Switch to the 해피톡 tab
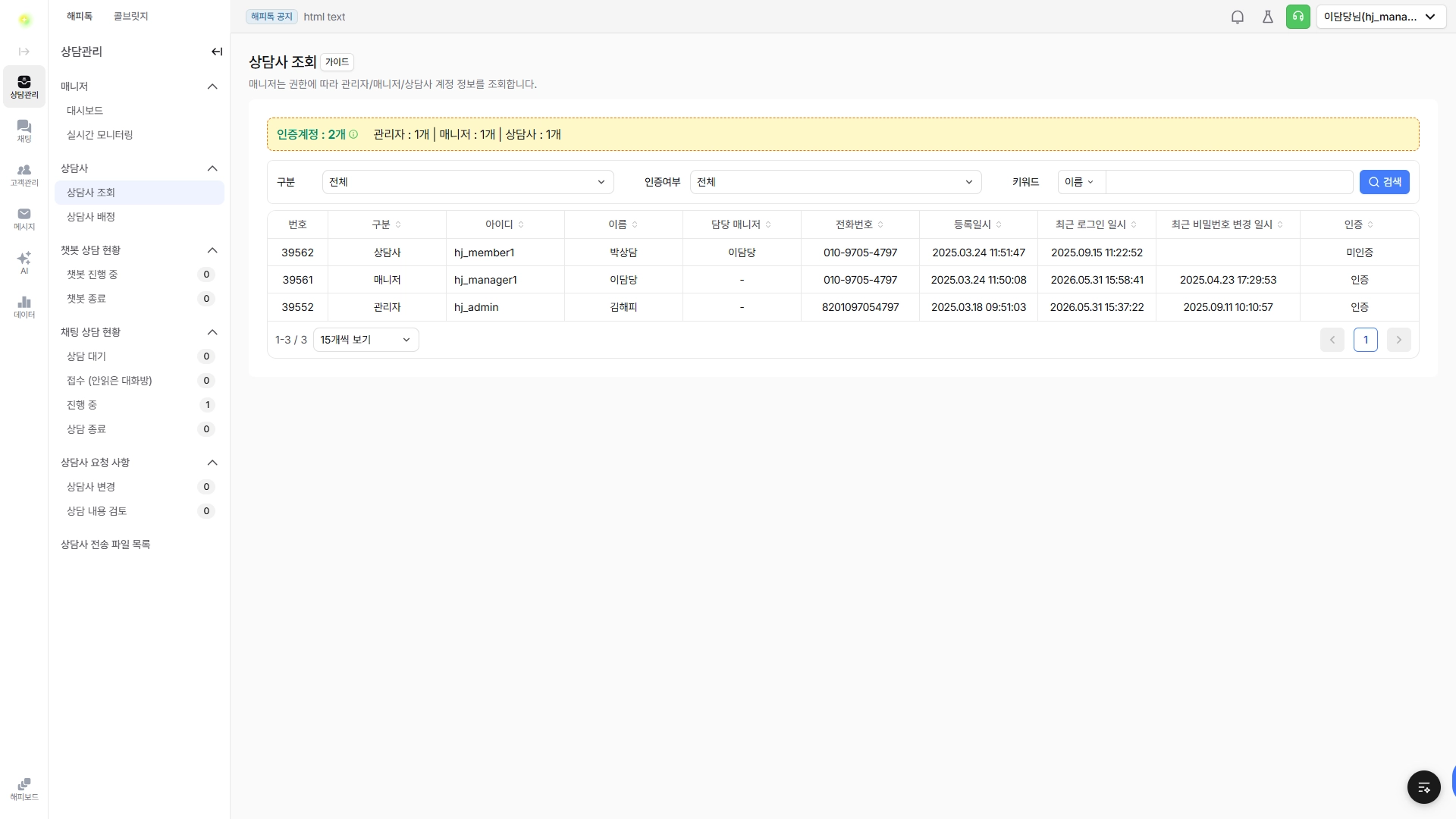Viewport: 1456px width, 819px height. pyautogui.click(x=80, y=16)
